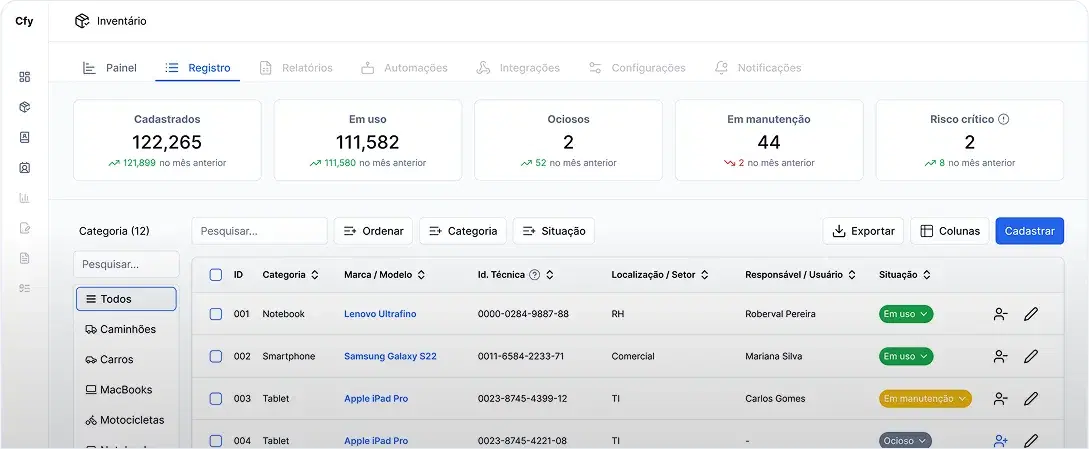Viewport: 1089px width, 449px height.
Task: Select the checkbox for row 003 Tablet
Action: (216, 399)
